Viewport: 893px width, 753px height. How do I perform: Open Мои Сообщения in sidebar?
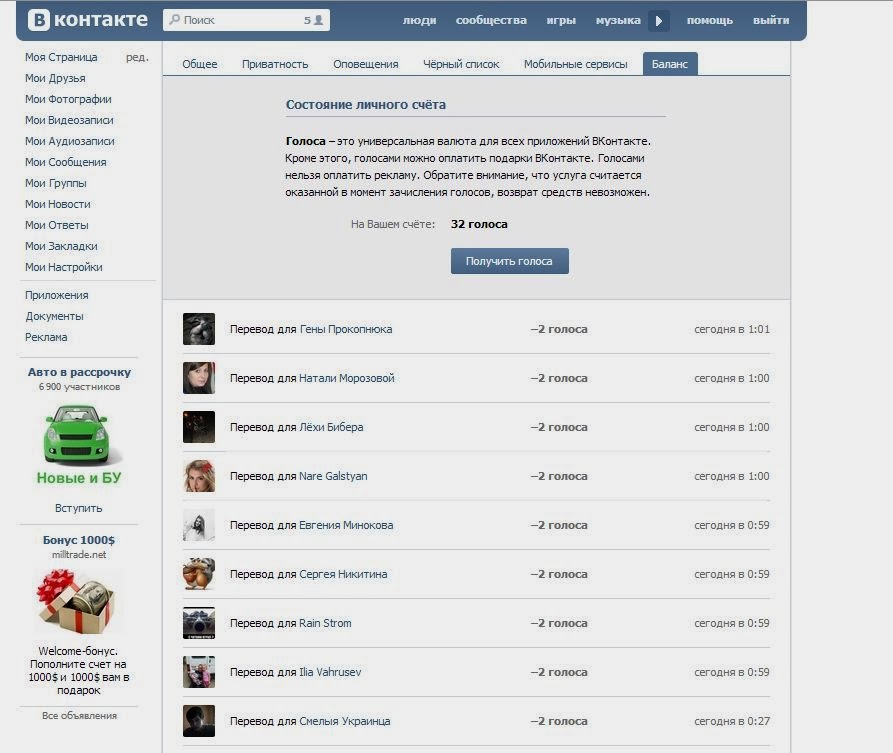pos(65,162)
